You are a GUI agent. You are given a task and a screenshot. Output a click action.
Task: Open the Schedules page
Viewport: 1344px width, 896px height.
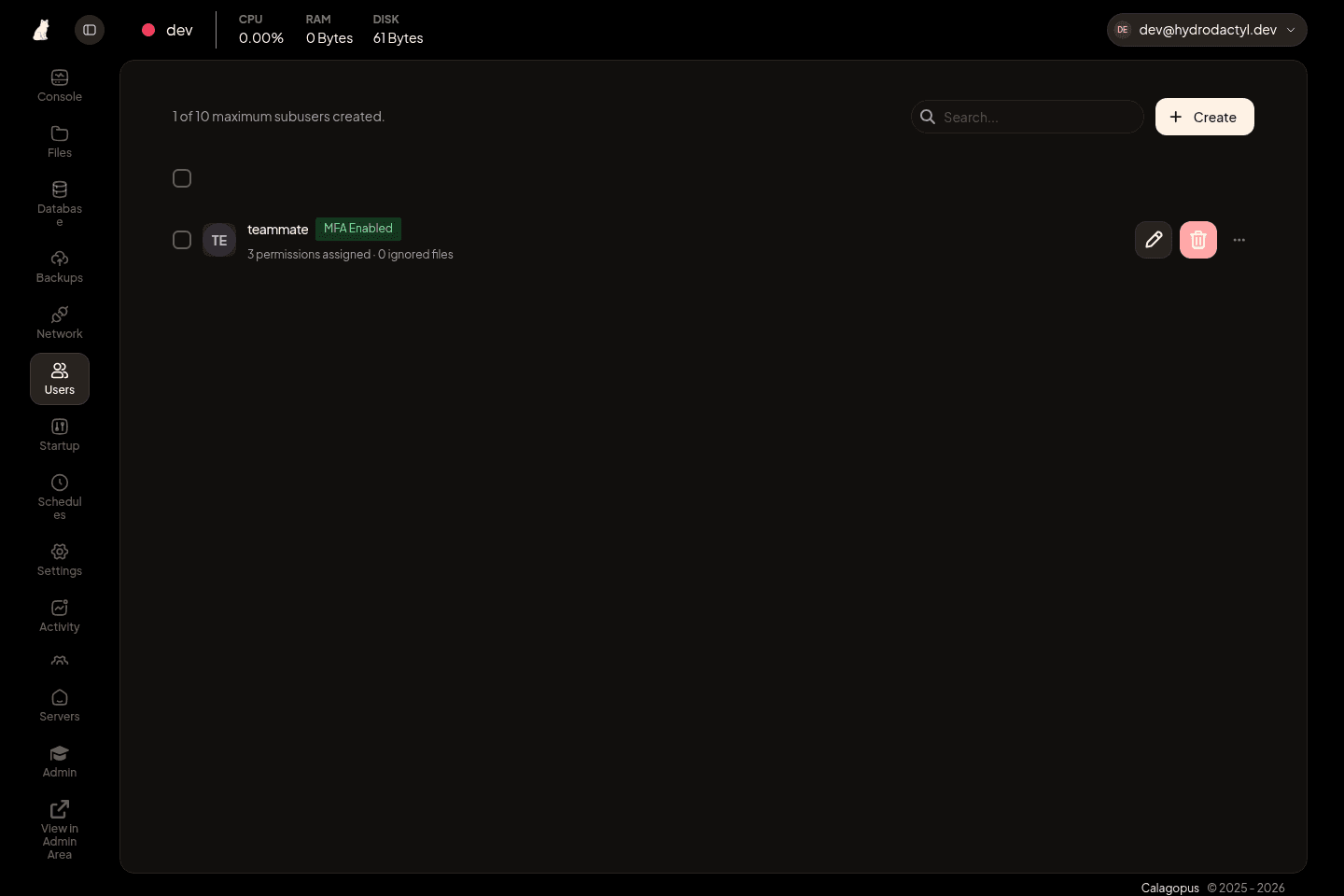pyautogui.click(x=60, y=497)
